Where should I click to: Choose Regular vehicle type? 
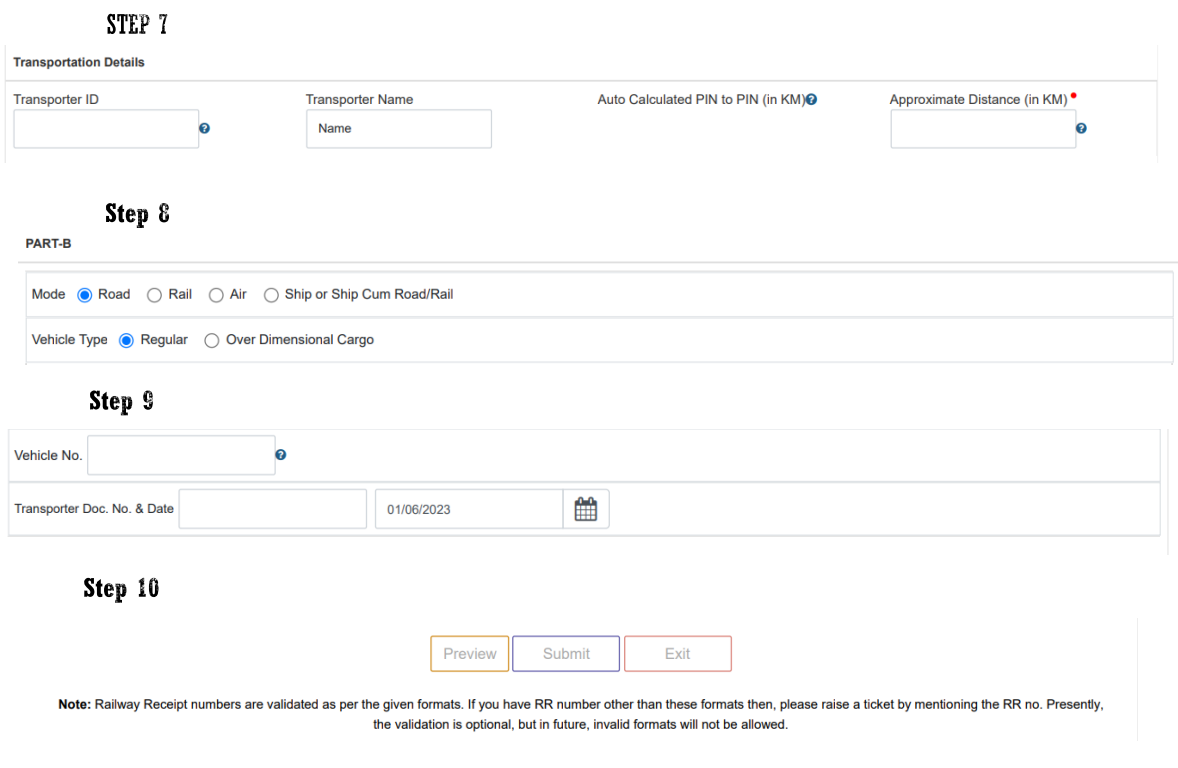(126, 340)
